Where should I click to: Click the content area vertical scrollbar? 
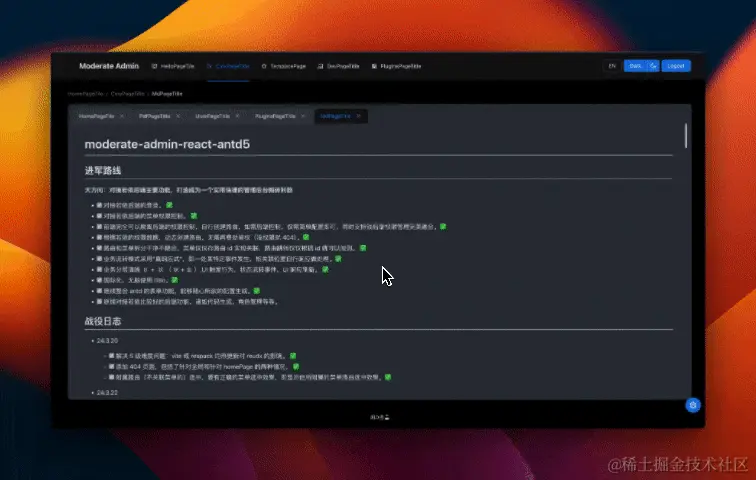coord(686,135)
